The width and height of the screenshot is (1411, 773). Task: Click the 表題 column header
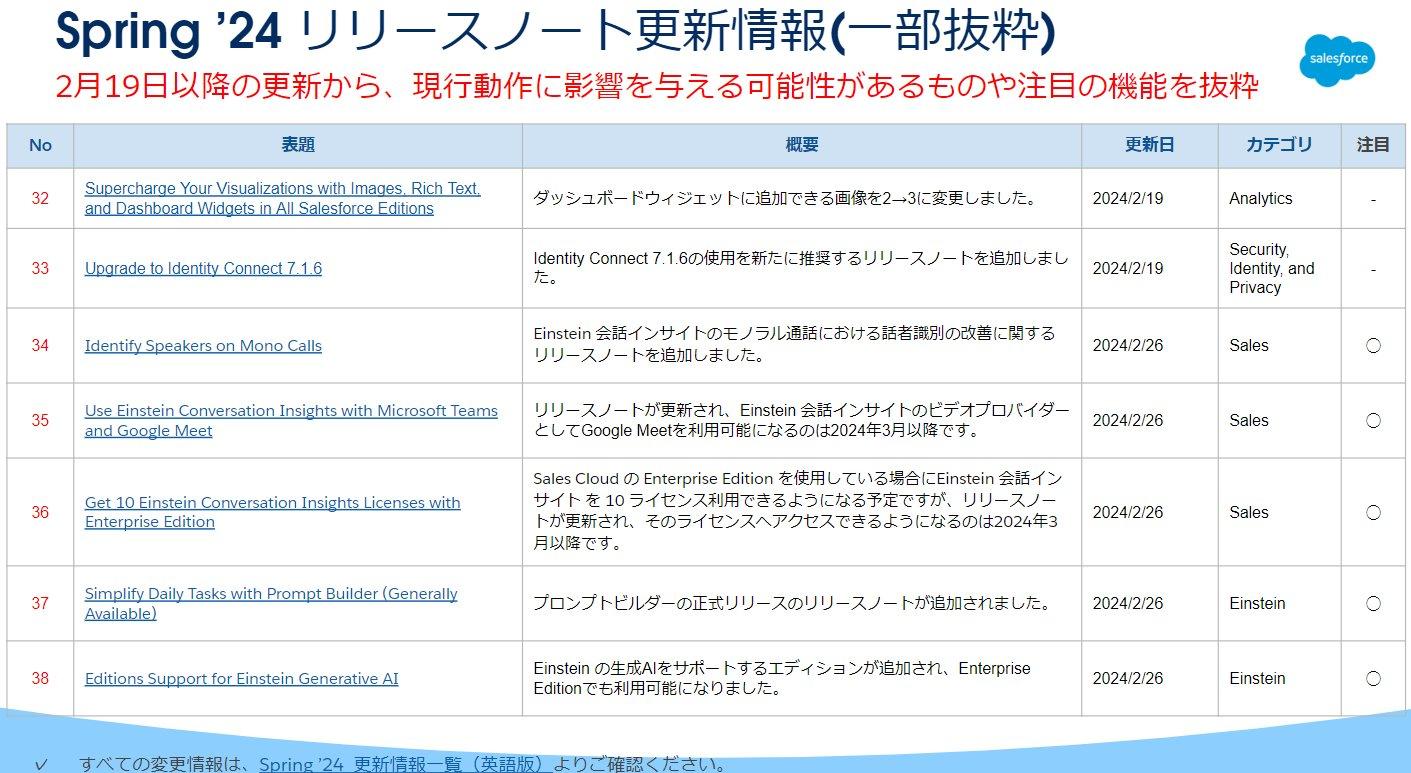(x=298, y=145)
